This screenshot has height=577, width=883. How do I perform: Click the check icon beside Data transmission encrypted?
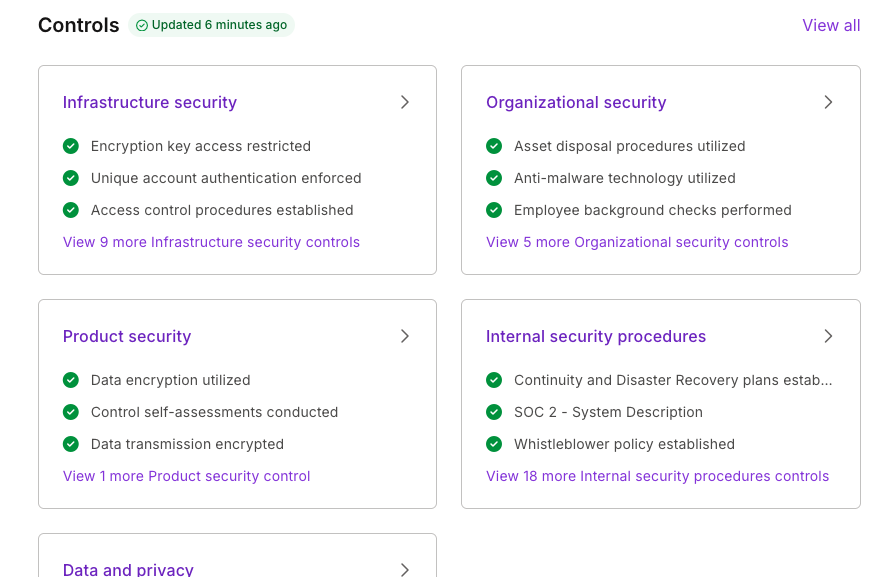pos(71,444)
